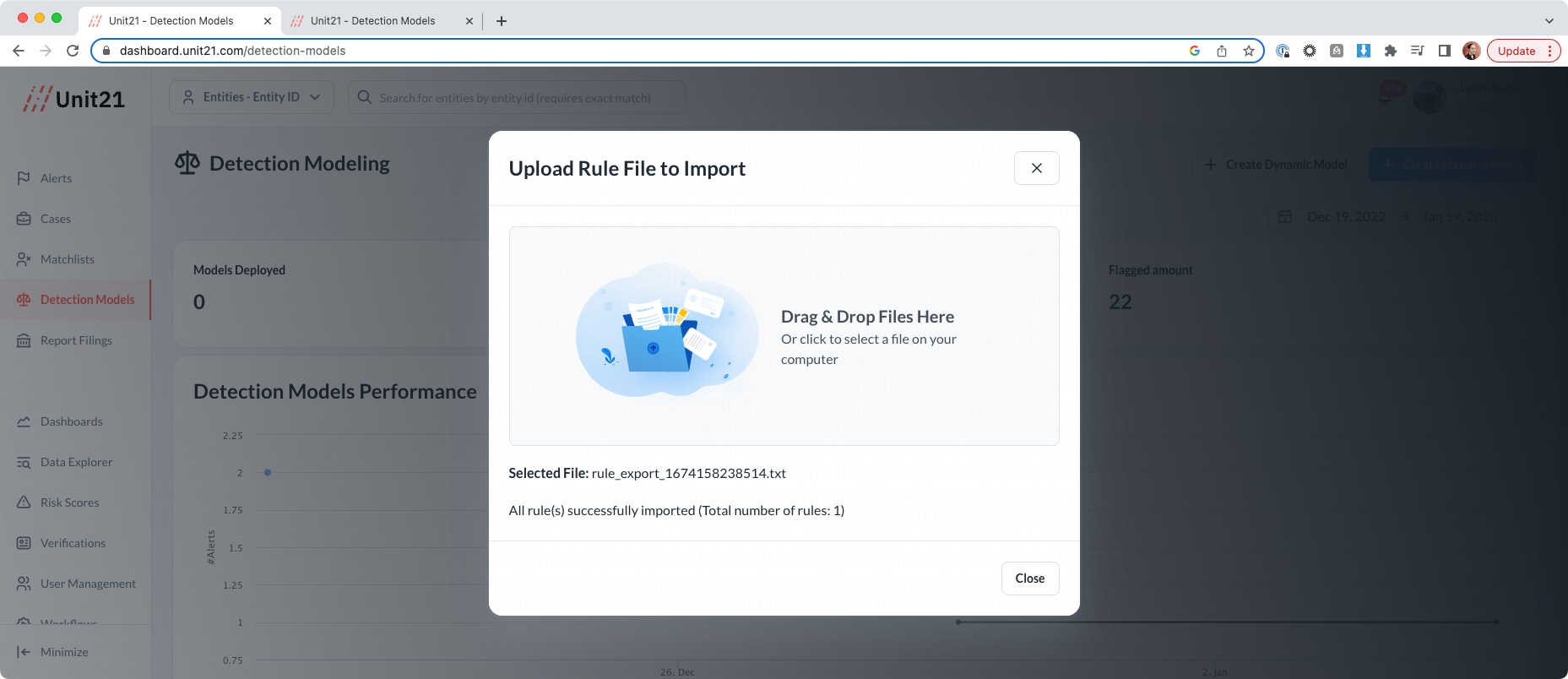Open the browser extensions puzzle icon
This screenshot has width=1568, height=679.
(1391, 51)
